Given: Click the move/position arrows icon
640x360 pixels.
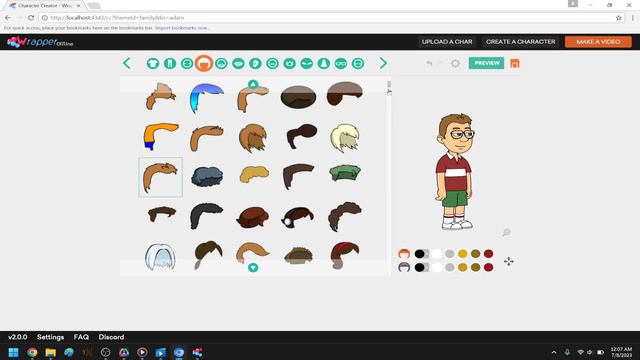Looking at the screenshot, I should click(x=509, y=261).
